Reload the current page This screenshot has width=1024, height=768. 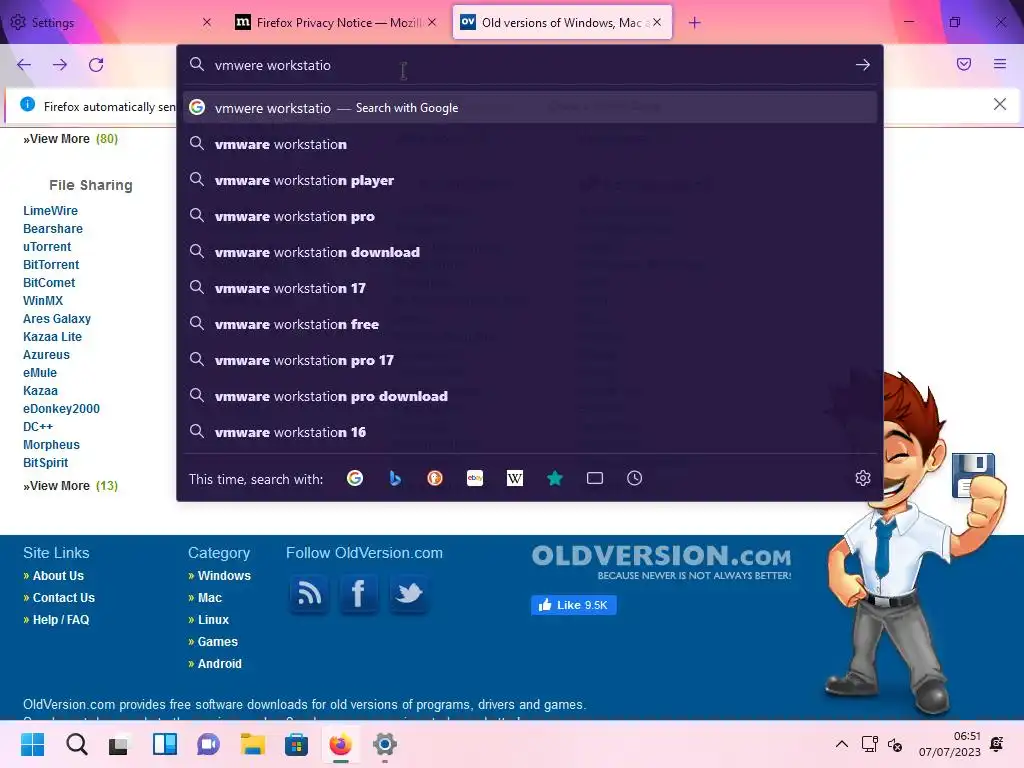tap(96, 65)
